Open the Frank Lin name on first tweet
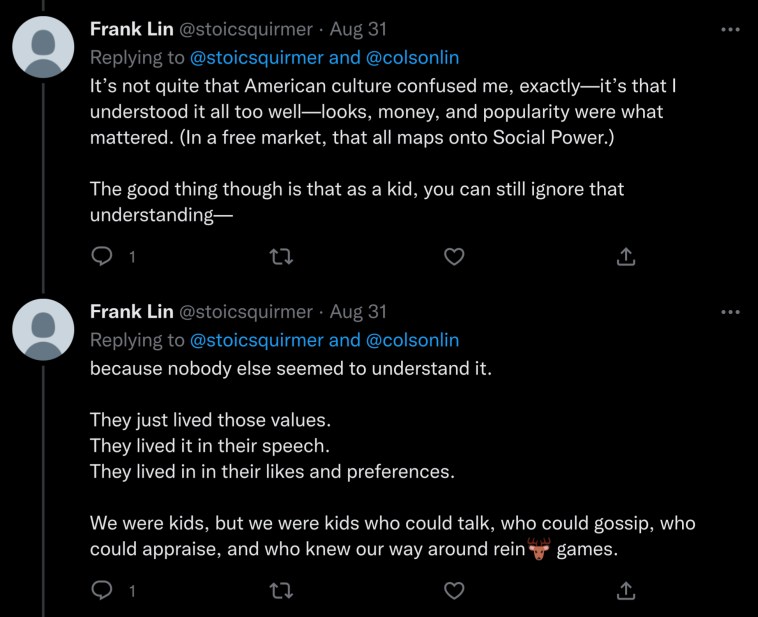Screen dimensions: 758x617 (x=130, y=30)
